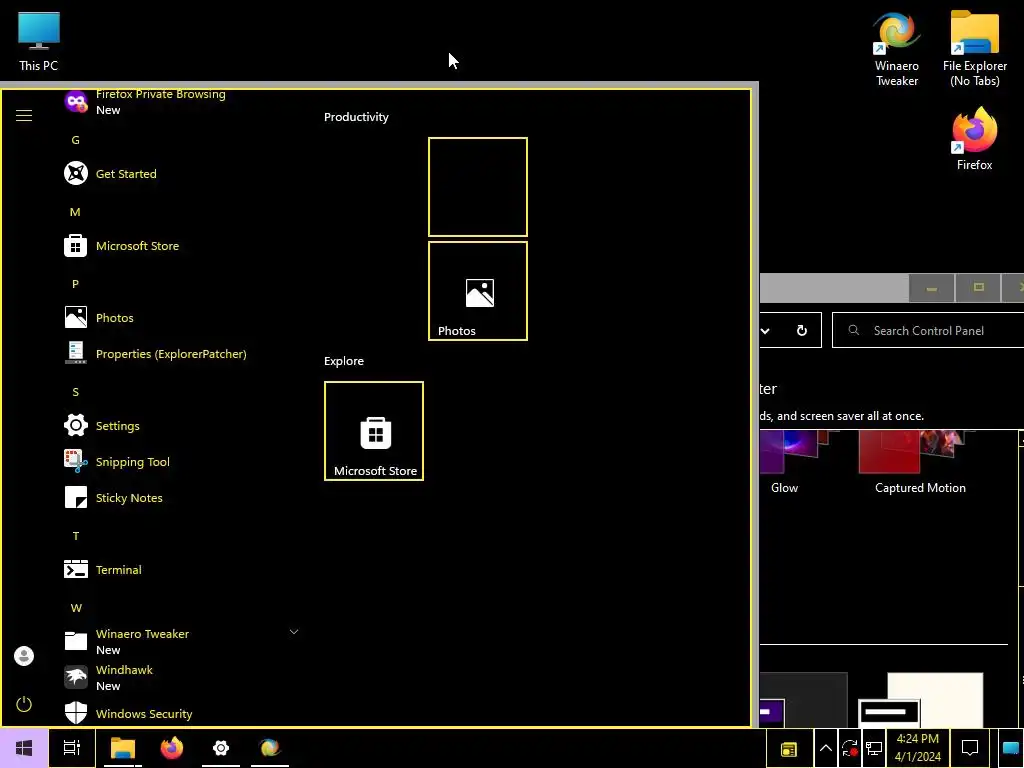Open the yellow tray app icon
The image size is (1024, 768).
coord(789,749)
